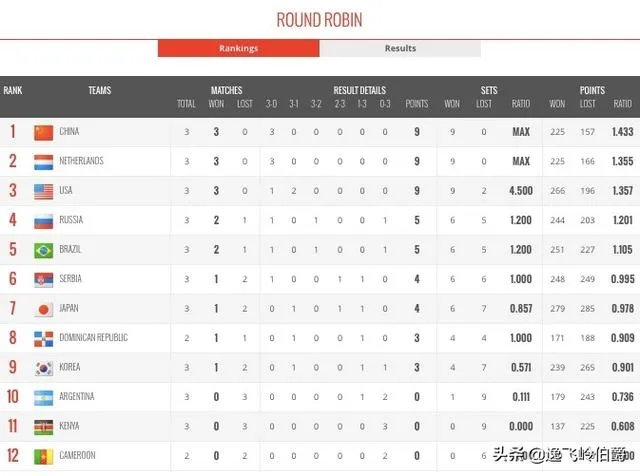Viewport: 640px width, 476px height.
Task: Click the Cameroon flag icon
Action: [43, 456]
